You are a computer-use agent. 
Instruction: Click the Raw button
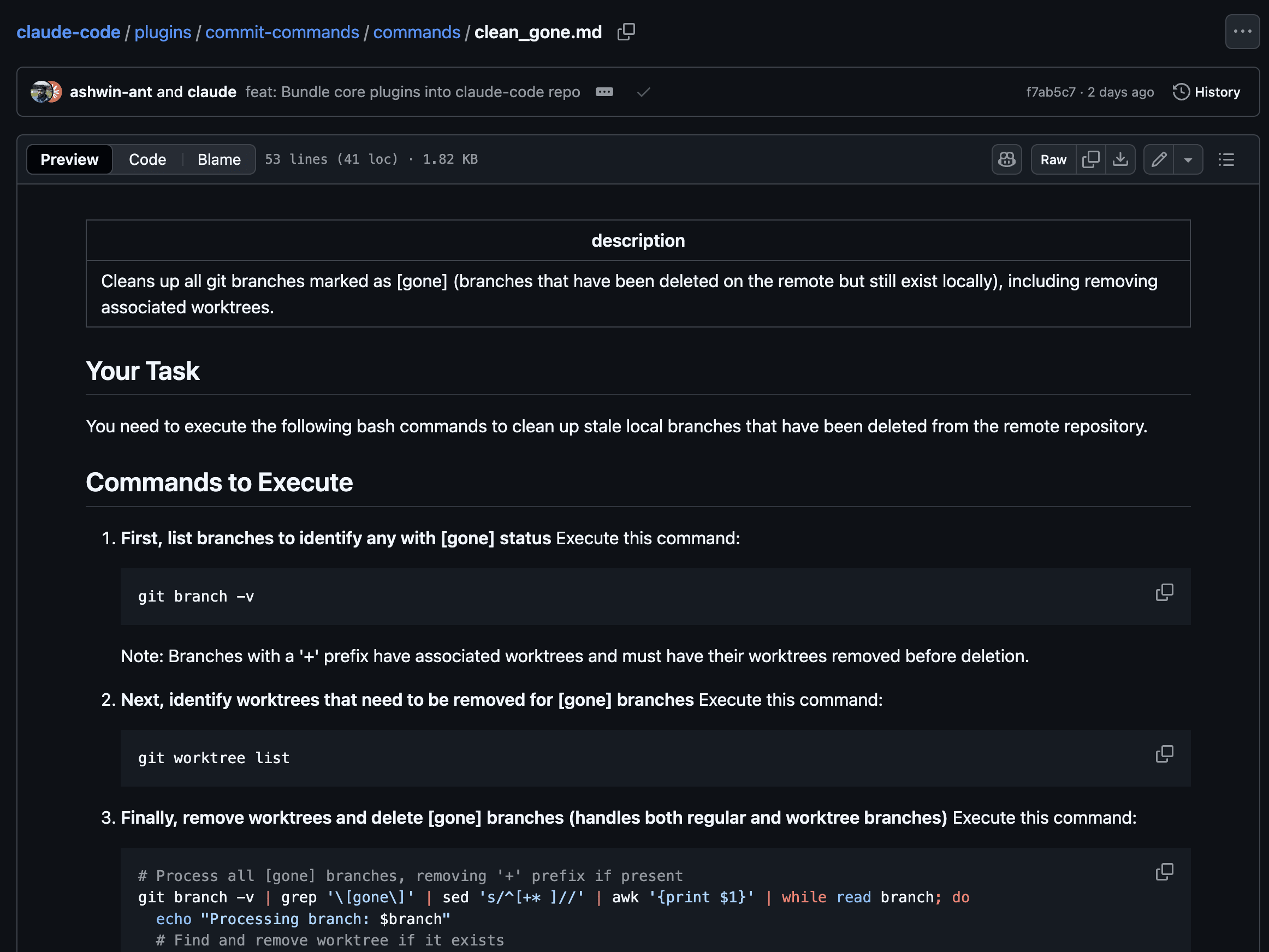point(1053,159)
